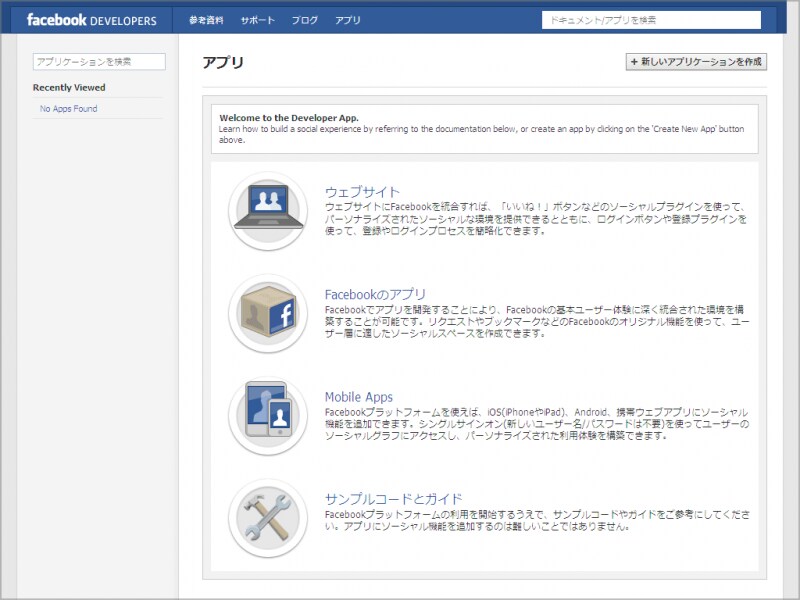Select アプリ in the top navigation bar
Viewport: 800px width, 600px height.
tap(348, 20)
